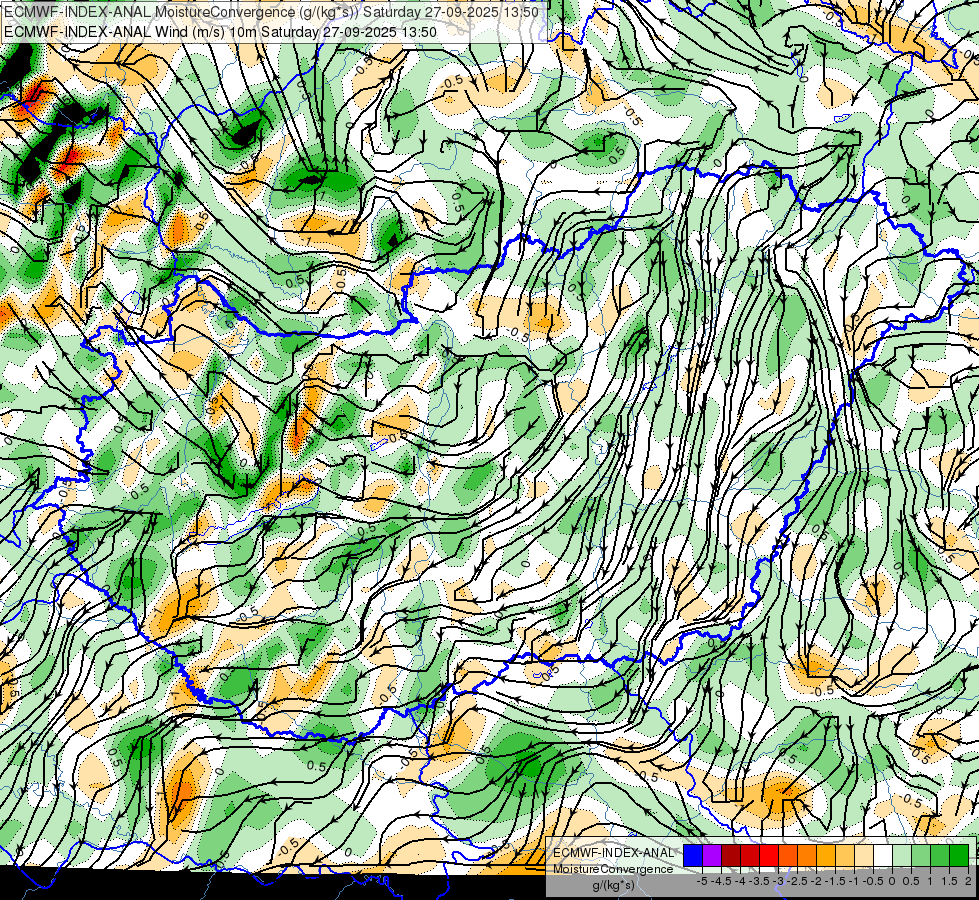Click the blue legend color swatch

[693, 855]
